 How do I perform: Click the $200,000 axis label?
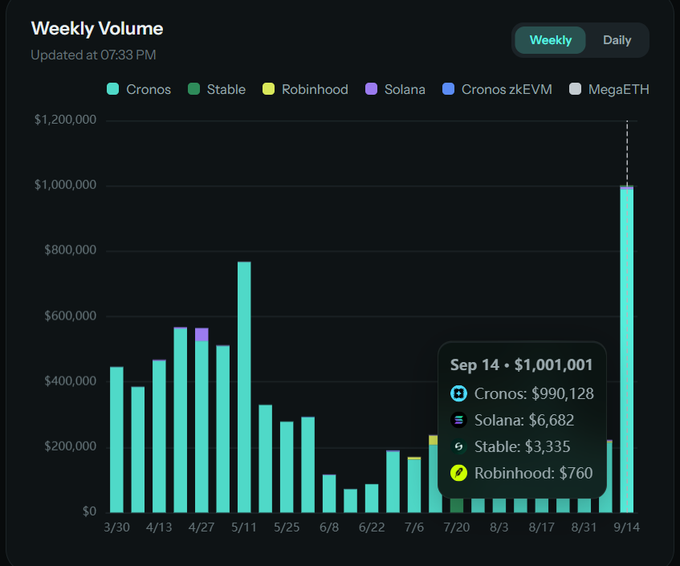pyautogui.click(x=70, y=446)
